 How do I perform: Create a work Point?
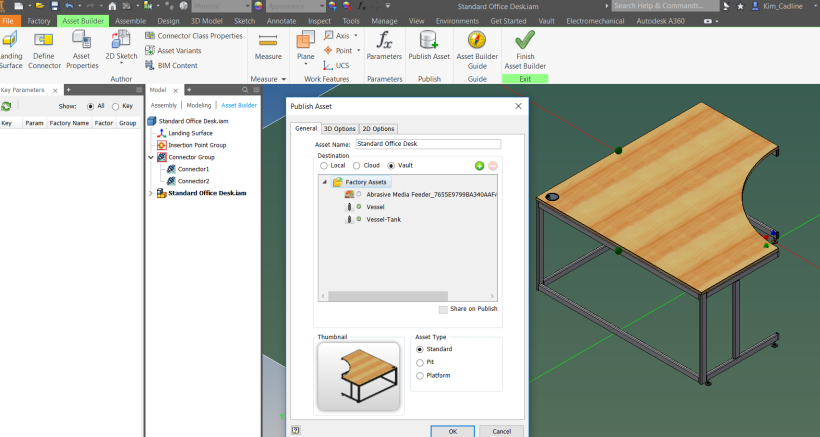[x=338, y=51]
